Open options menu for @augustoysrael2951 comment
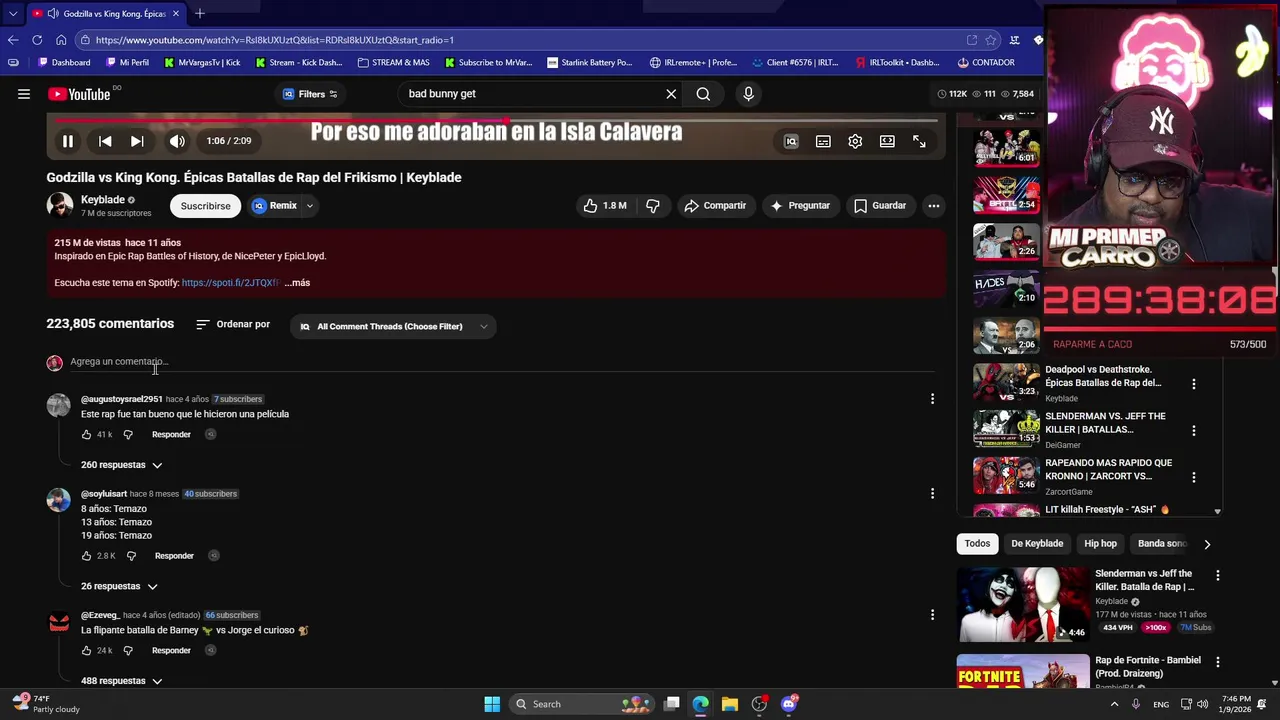1280x720 pixels. click(932, 399)
